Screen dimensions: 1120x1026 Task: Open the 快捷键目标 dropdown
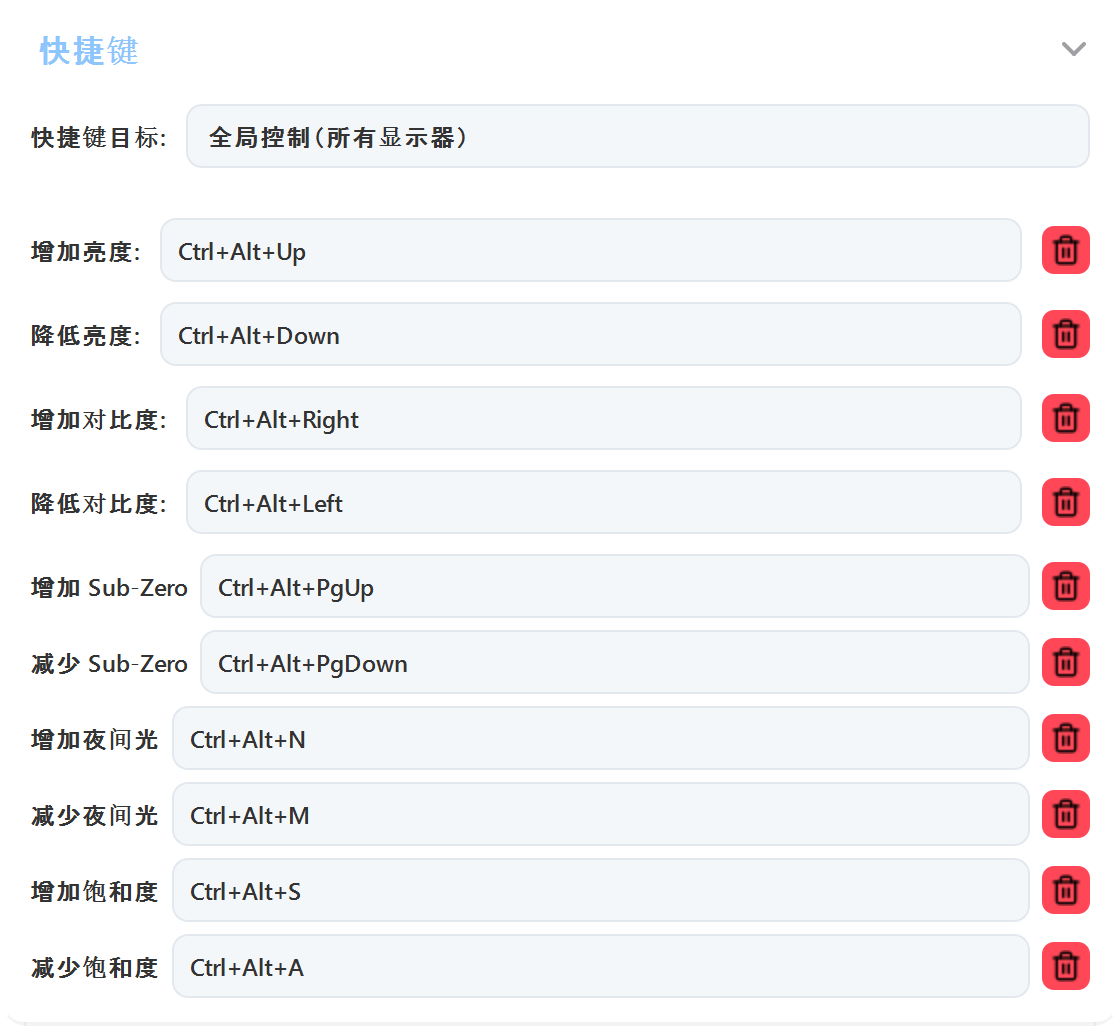tap(637, 136)
